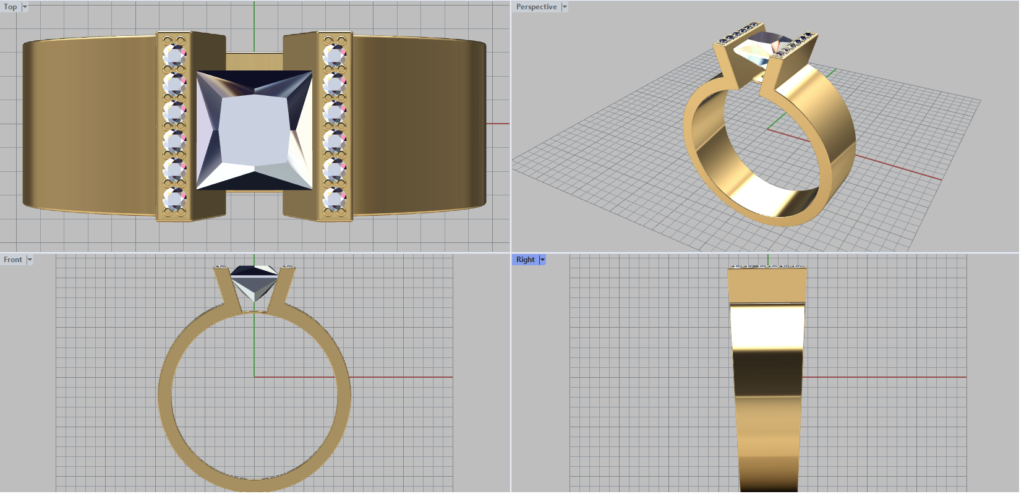Viewport: 1024px width, 494px height.
Task: Click the gemstone in the Front viewport
Action: [254, 284]
